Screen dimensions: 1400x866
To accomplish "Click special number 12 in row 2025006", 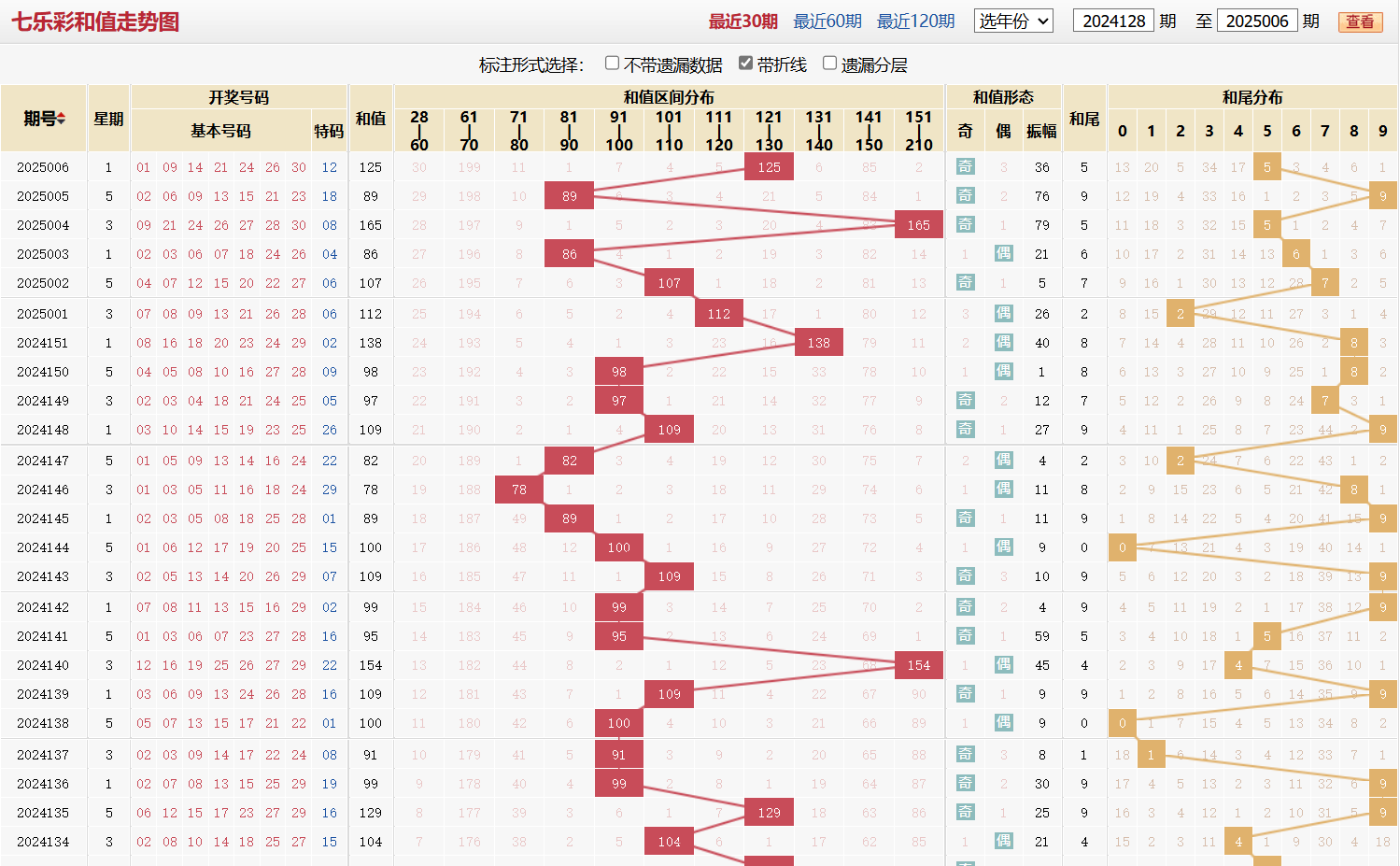I will point(330,167).
